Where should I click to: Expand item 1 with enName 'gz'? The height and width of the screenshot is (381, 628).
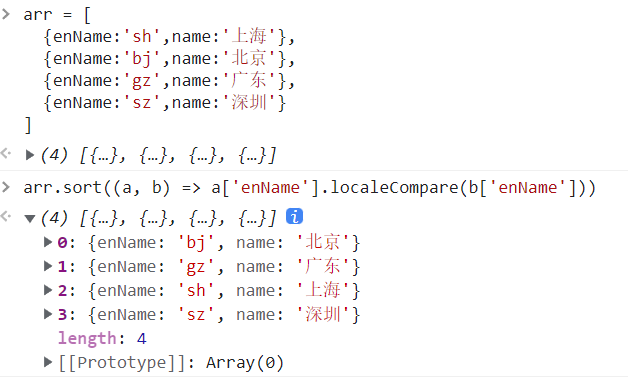(48, 266)
